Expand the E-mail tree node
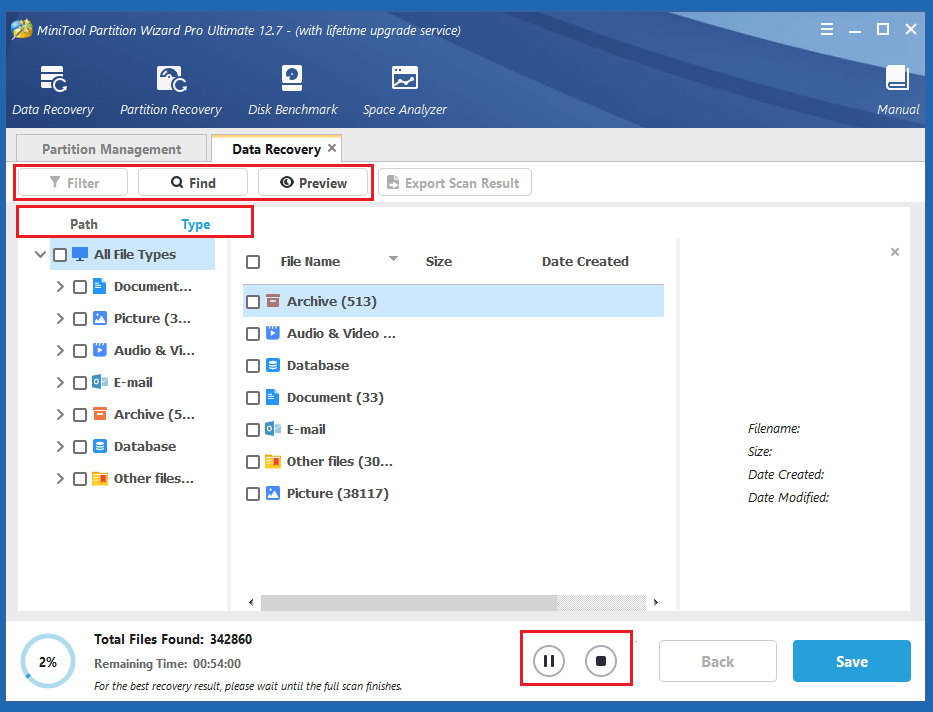The image size is (933, 712). [60, 382]
